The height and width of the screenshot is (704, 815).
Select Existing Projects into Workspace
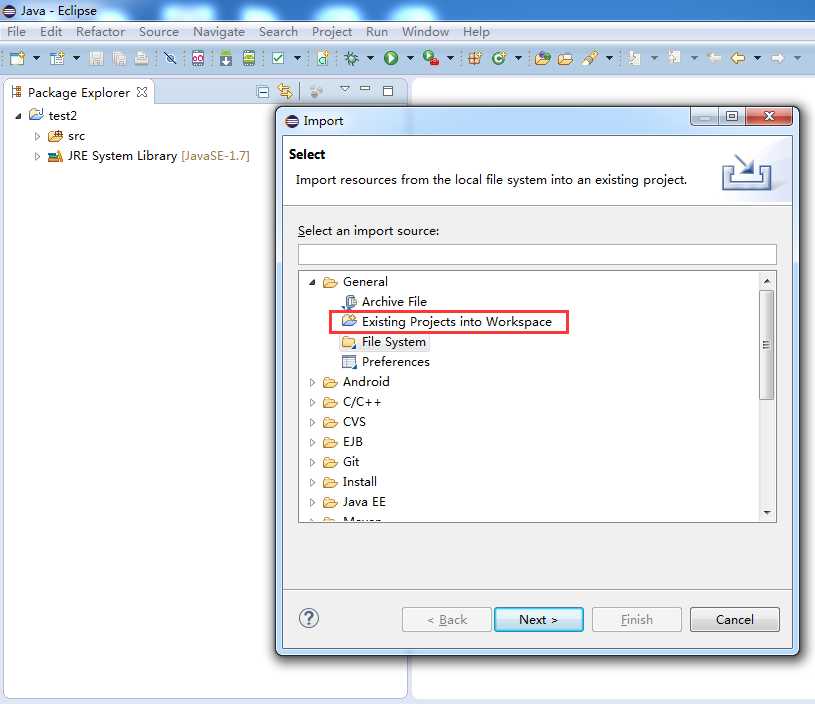click(456, 322)
